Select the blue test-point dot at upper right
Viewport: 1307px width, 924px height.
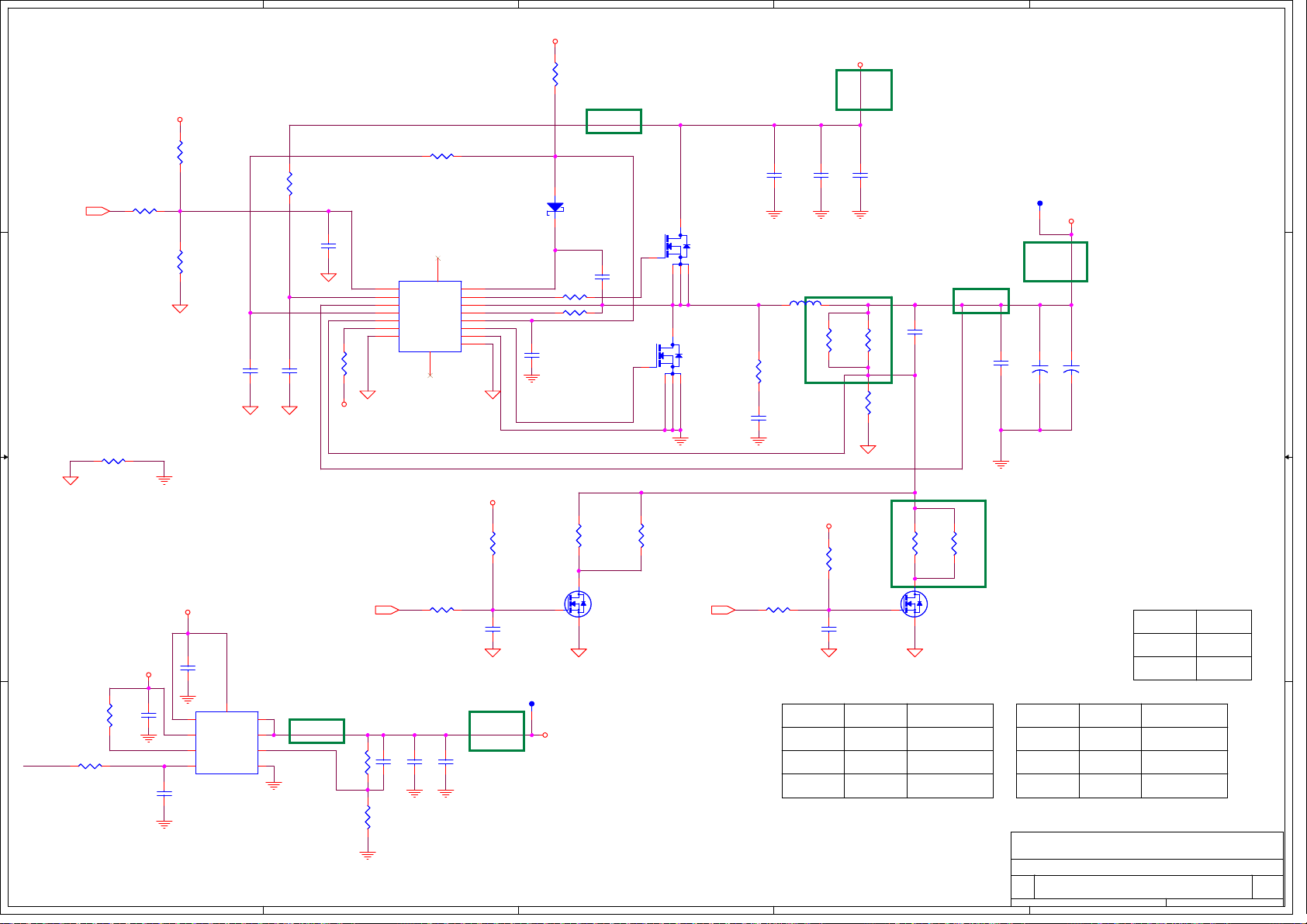click(x=1040, y=203)
